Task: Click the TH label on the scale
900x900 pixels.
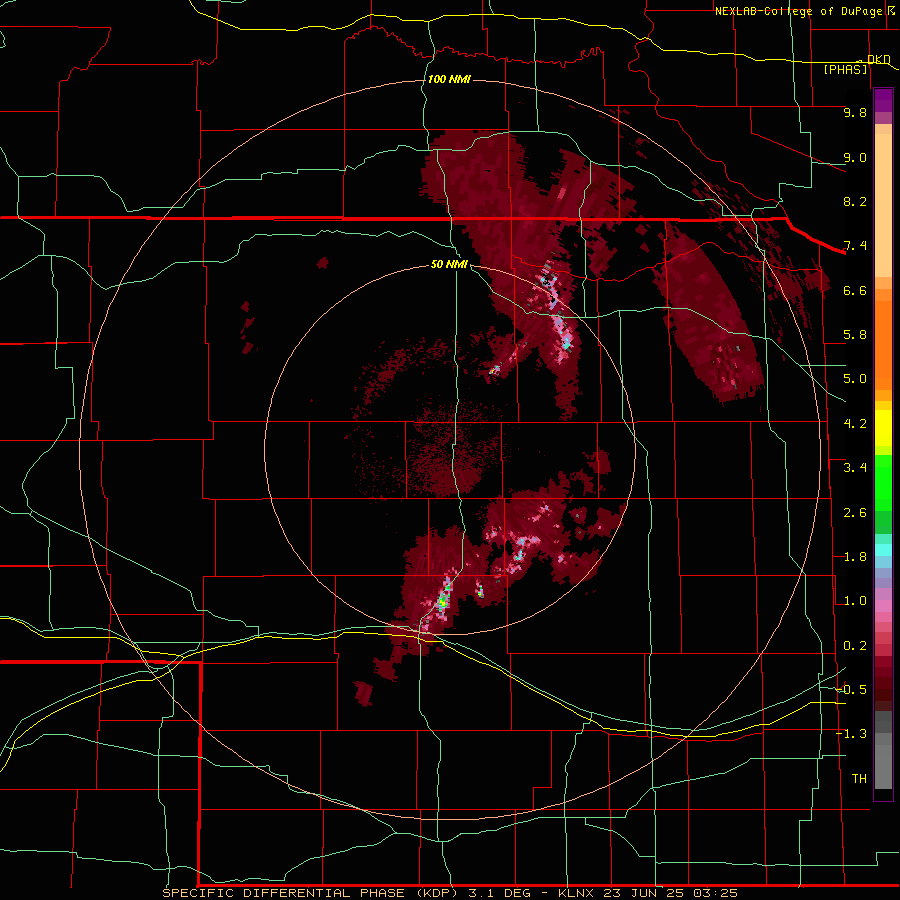Action: [859, 779]
